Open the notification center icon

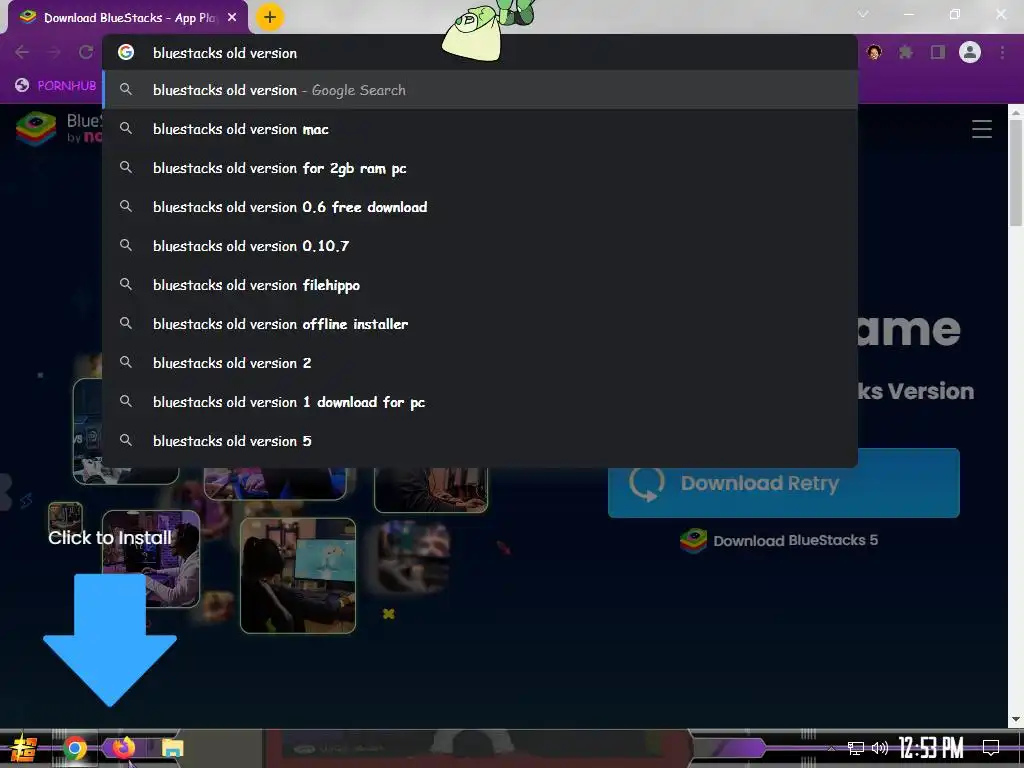pyautogui.click(x=991, y=748)
